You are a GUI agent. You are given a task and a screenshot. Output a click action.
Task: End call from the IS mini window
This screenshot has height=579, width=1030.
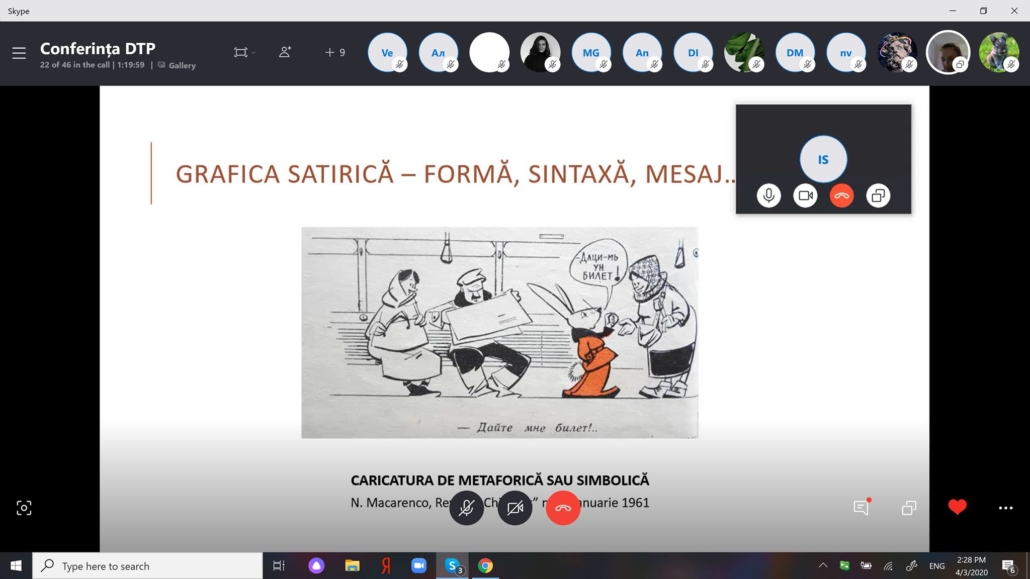(841, 195)
